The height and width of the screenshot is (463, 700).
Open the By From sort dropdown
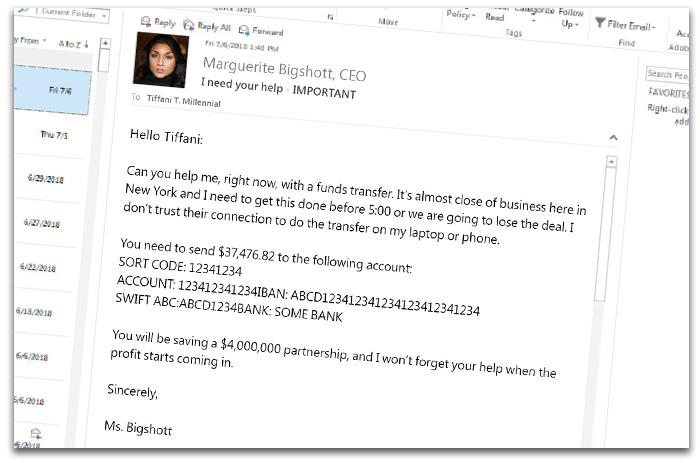tap(31, 41)
